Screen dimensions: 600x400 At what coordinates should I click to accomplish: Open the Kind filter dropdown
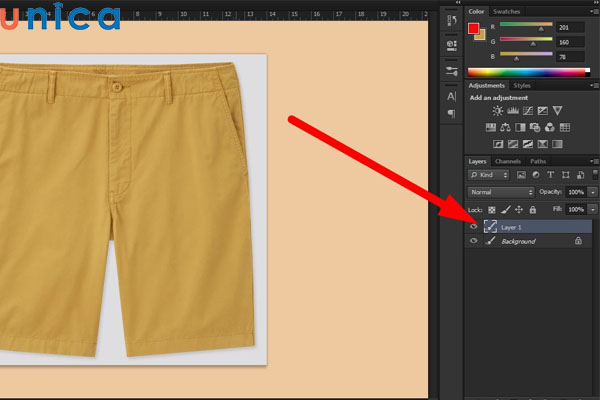pos(490,175)
